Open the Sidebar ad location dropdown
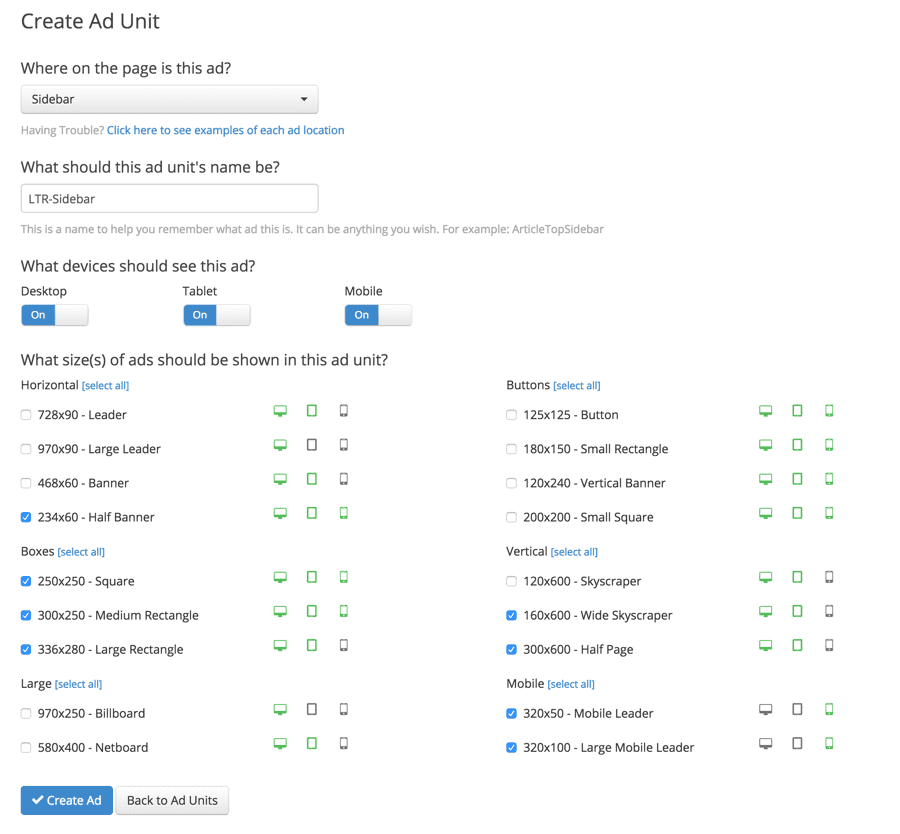The height and width of the screenshot is (834, 900). click(x=169, y=99)
